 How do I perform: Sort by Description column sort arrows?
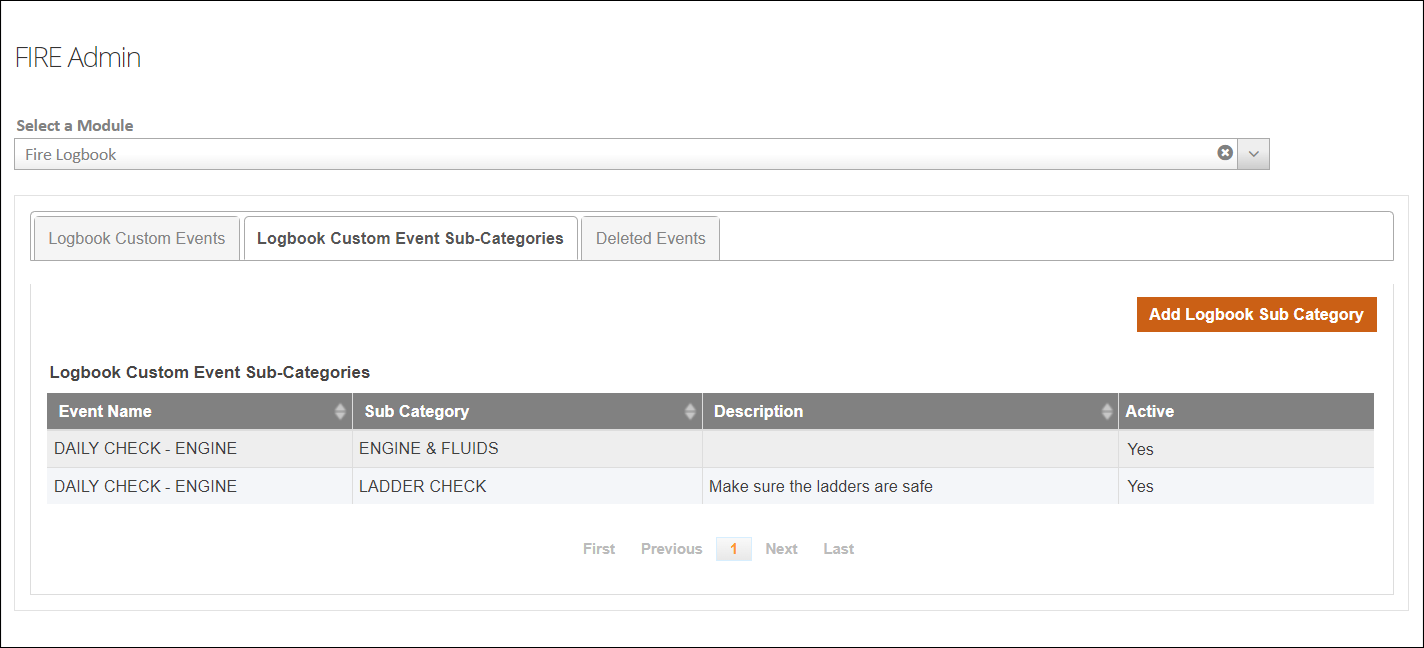click(x=1106, y=412)
